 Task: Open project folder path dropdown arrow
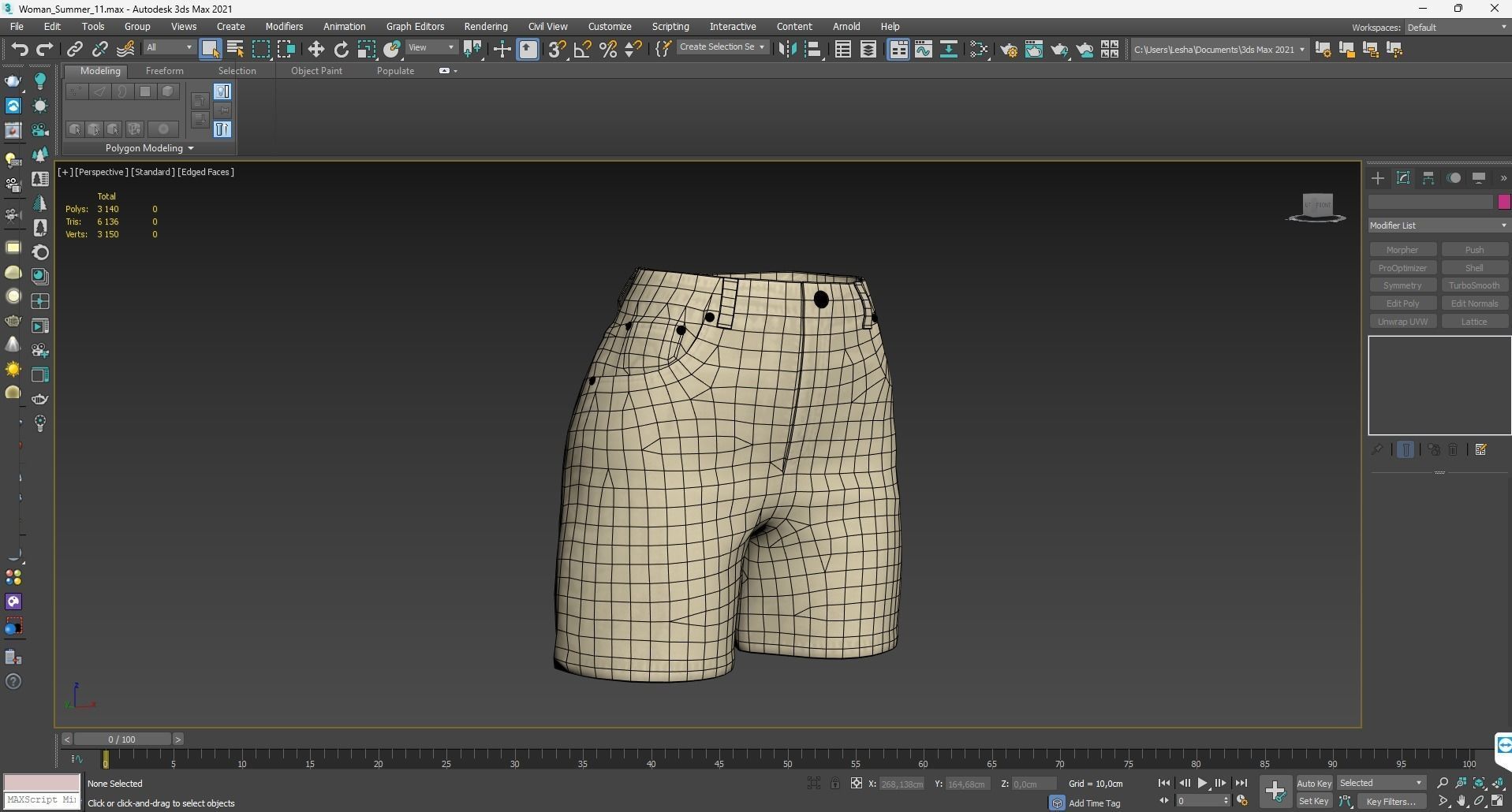click(1301, 50)
